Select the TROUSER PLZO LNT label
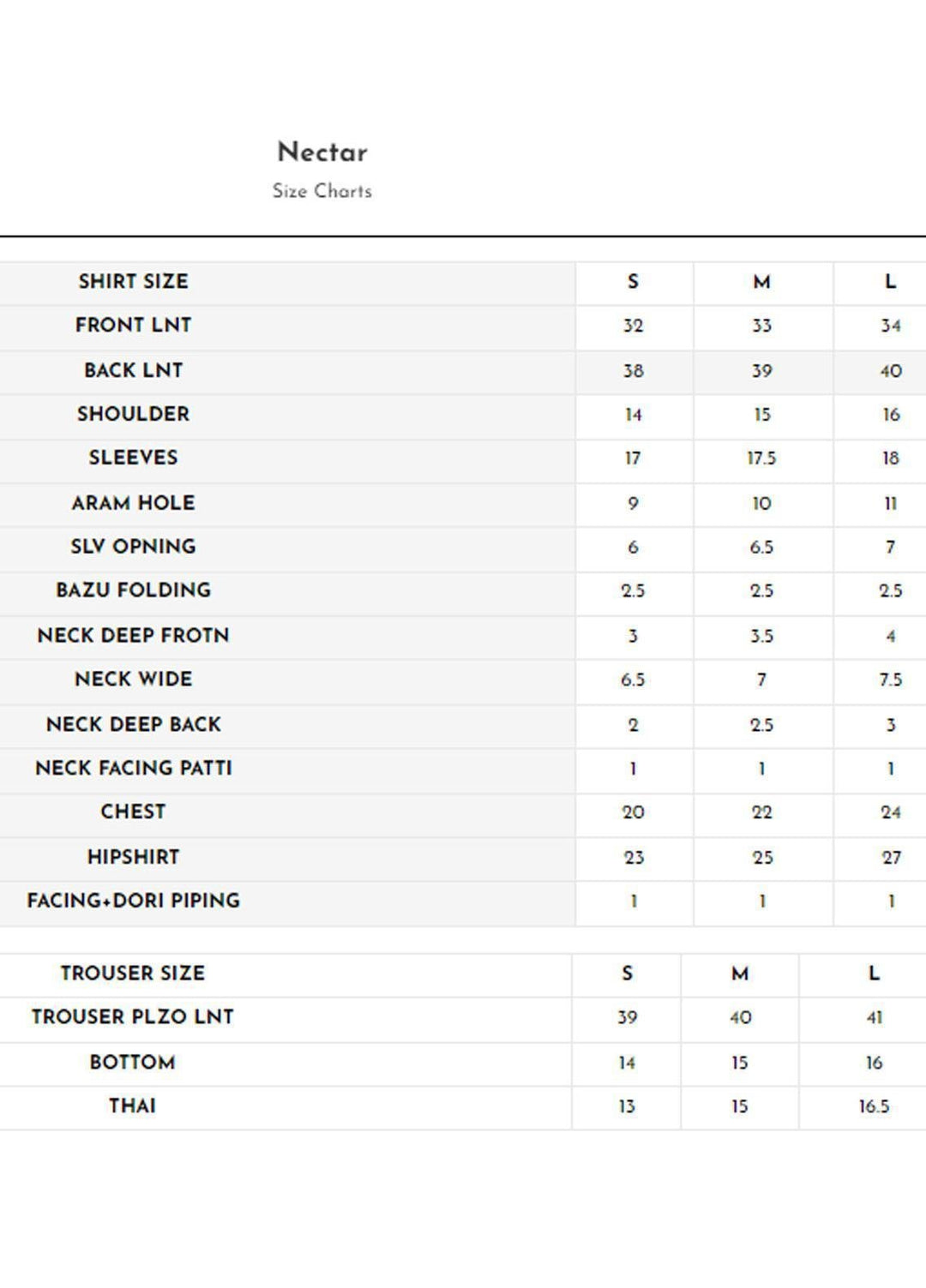The image size is (926, 1288). pyautogui.click(x=133, y=1017)
